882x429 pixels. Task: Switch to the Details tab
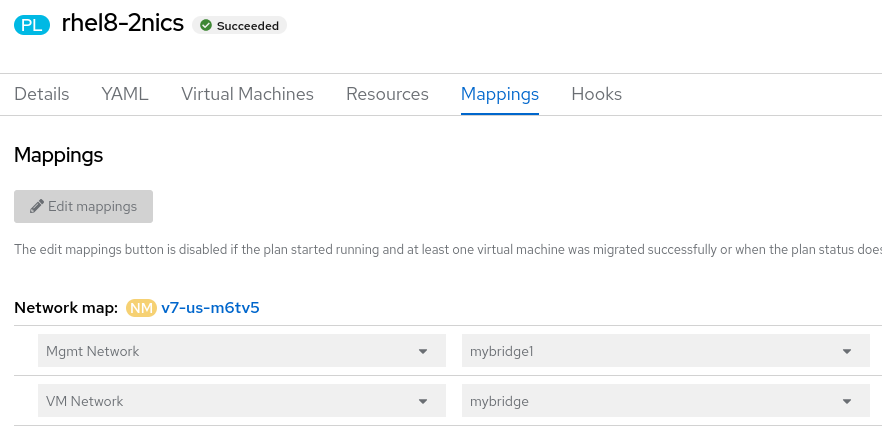[42, 94]
